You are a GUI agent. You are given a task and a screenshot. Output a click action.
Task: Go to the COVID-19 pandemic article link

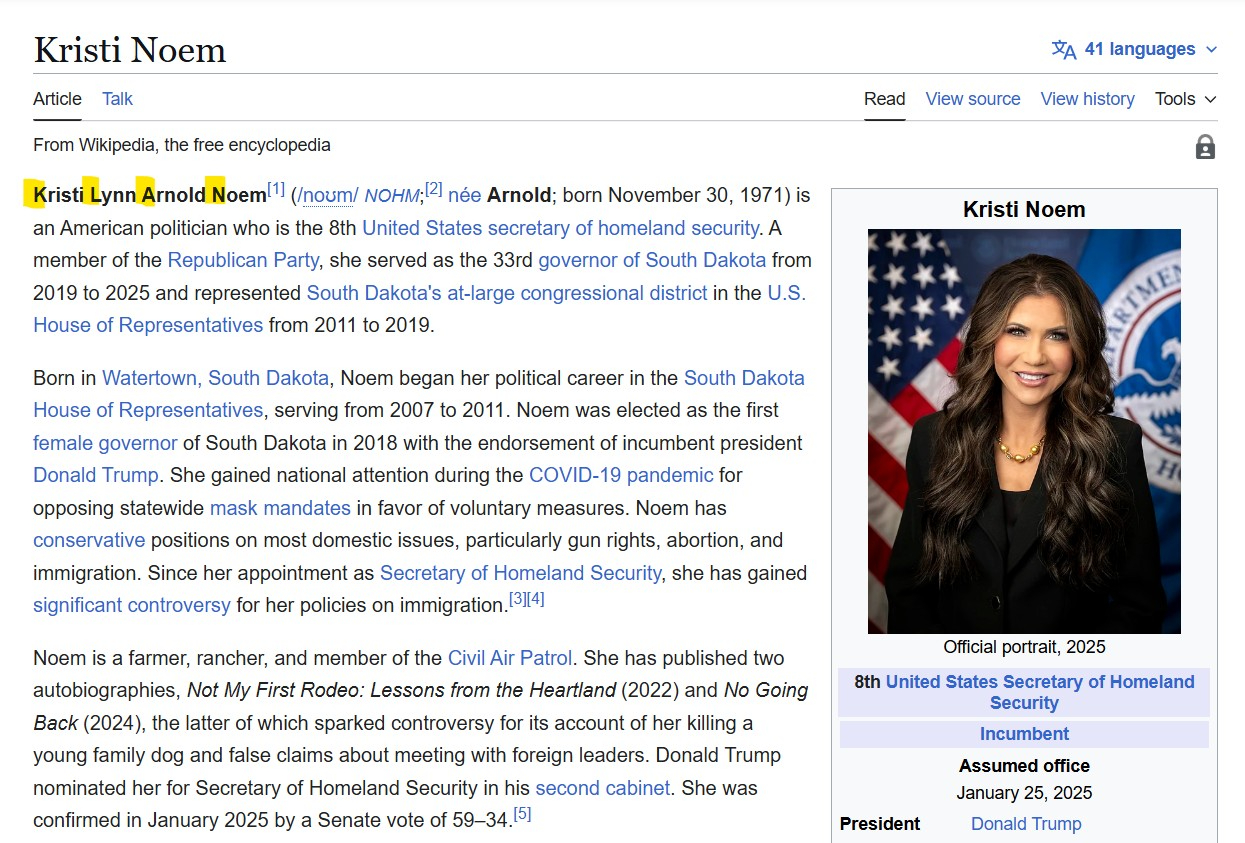coord(620,475)
